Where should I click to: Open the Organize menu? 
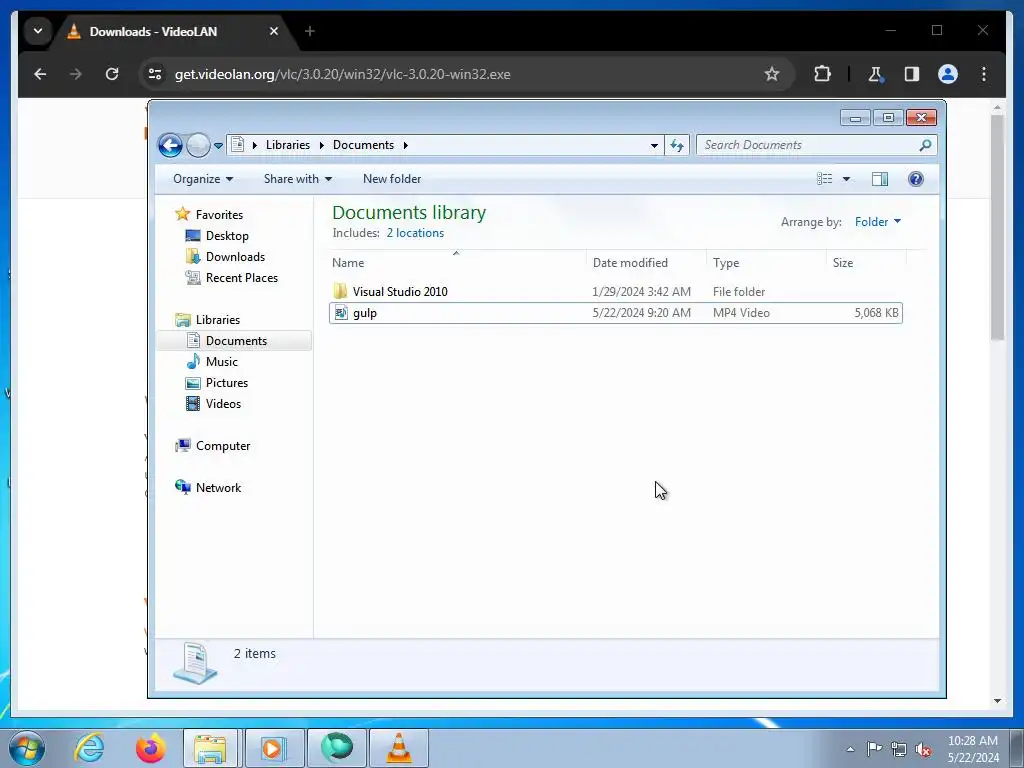(x=202, y=179)
